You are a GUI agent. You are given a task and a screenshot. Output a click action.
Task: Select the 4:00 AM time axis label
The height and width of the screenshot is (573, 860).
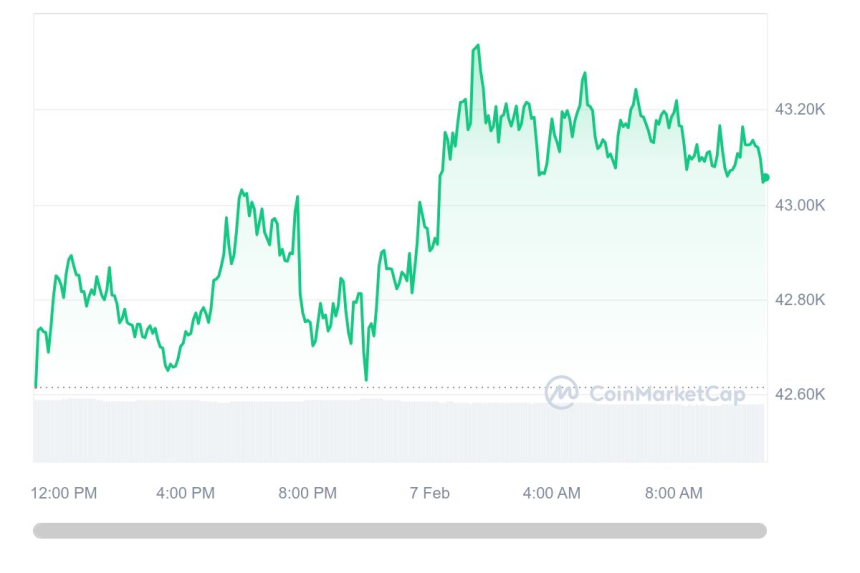[551, 493]
